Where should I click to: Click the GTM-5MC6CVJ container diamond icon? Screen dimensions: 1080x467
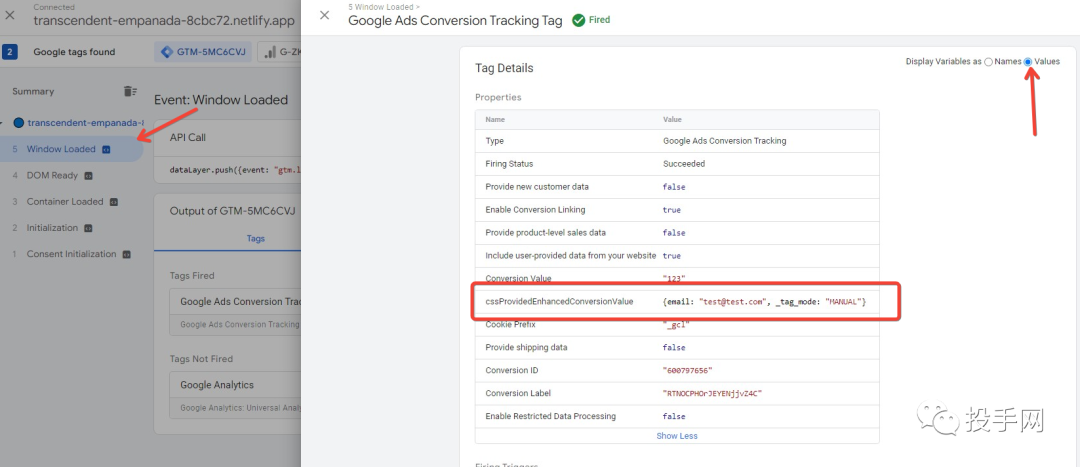pyautogui.click(x=167, y=52)
